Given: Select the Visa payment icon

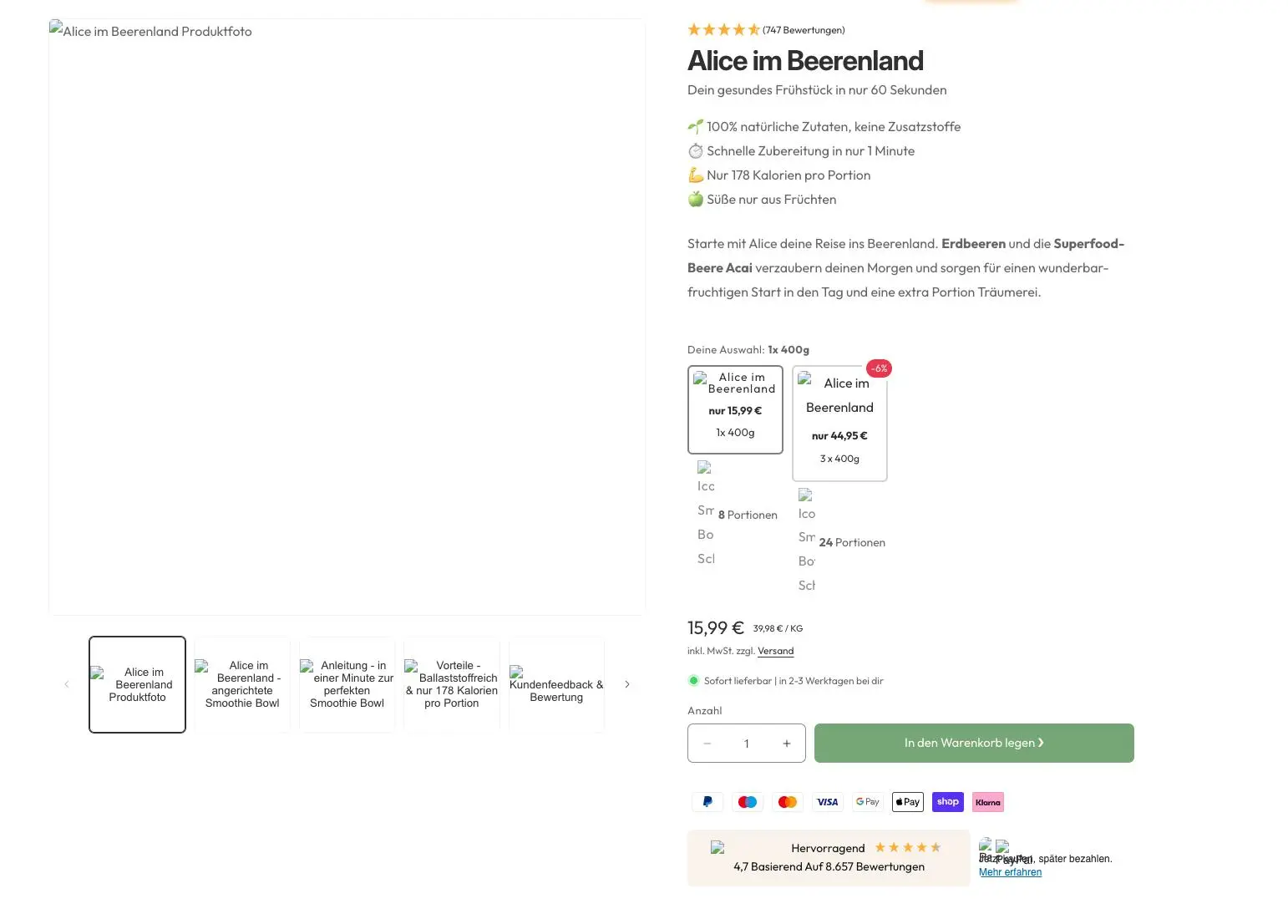Looking at the screenshot, I should (x=827, y=801).
